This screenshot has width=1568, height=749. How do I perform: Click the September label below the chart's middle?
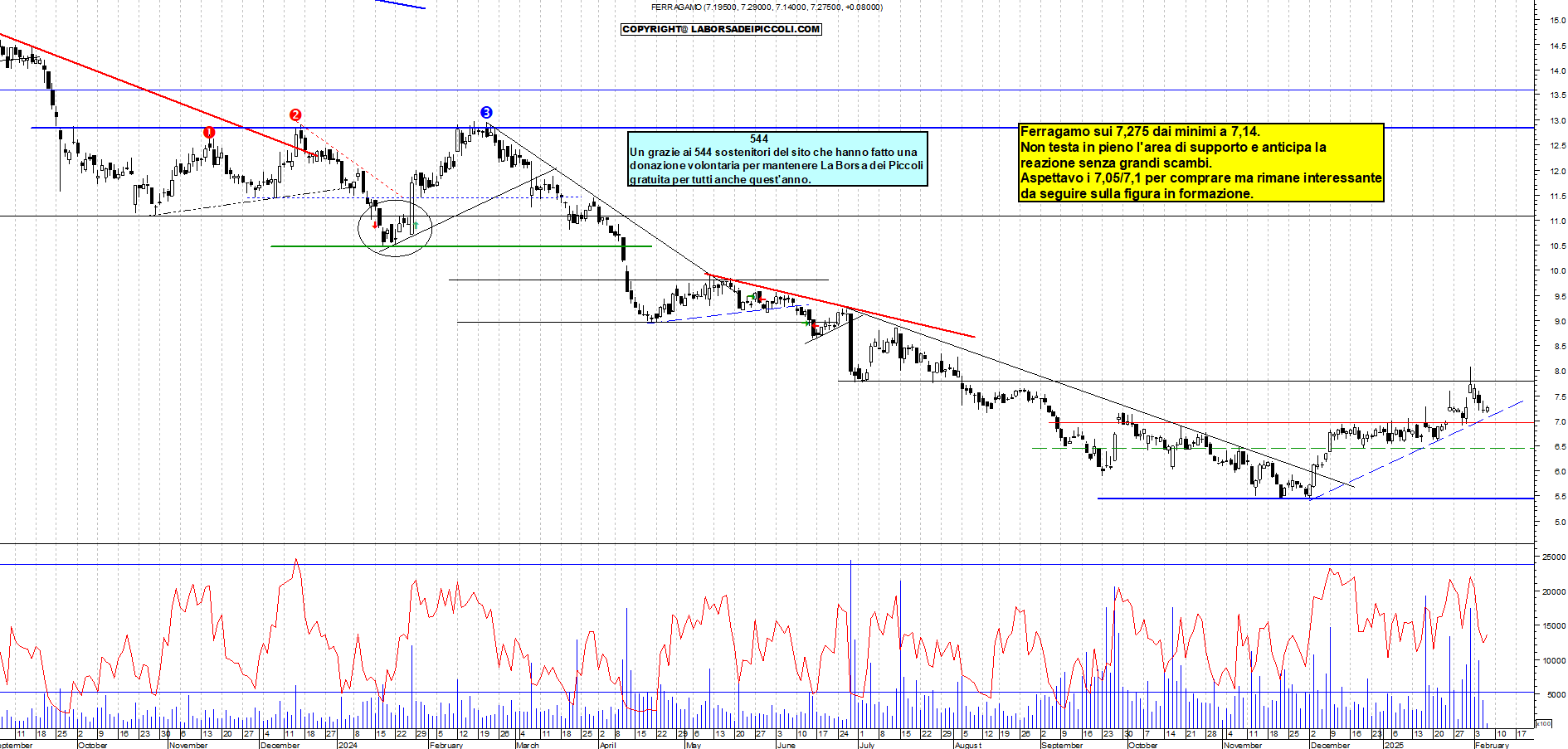1062,745
